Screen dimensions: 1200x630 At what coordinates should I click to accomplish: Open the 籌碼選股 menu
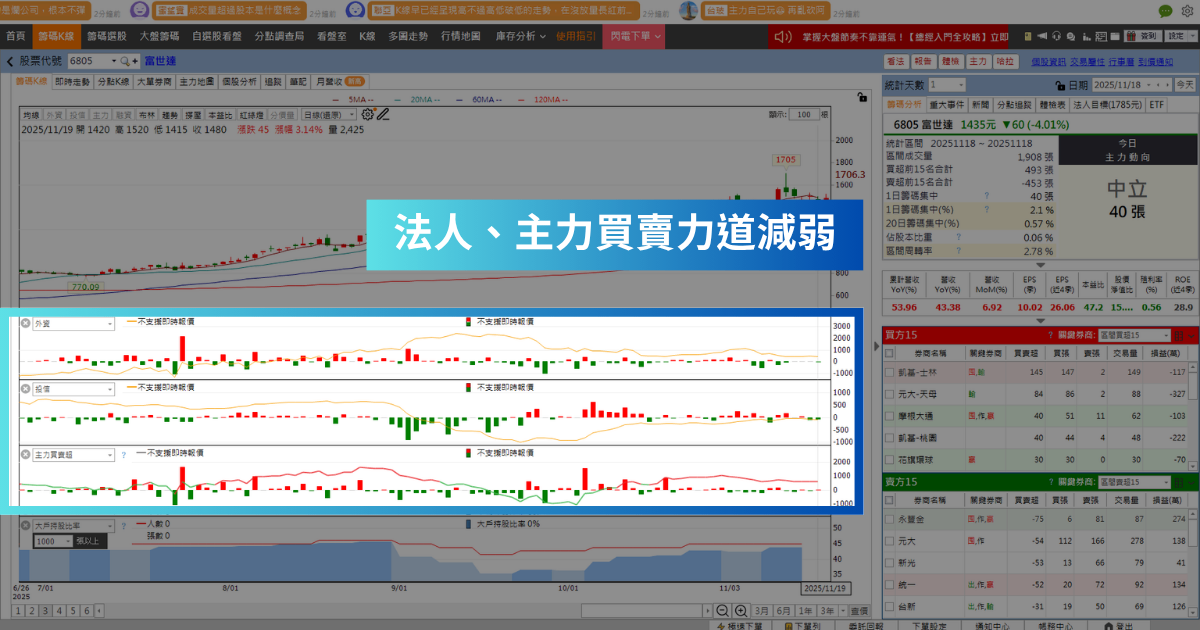pos(105,35)
